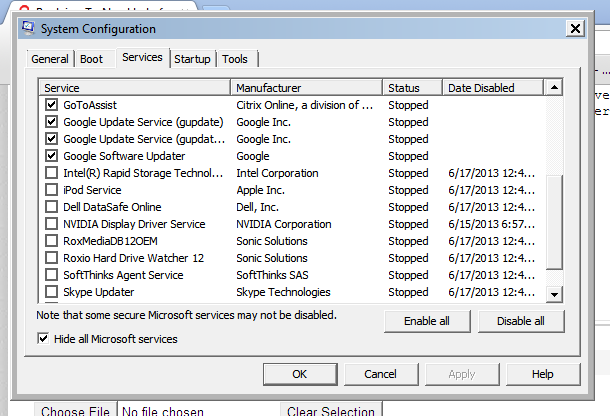610x416 pixels.
Task: Sort by Date Disabled column header
Action: click(x=493, y=88)
